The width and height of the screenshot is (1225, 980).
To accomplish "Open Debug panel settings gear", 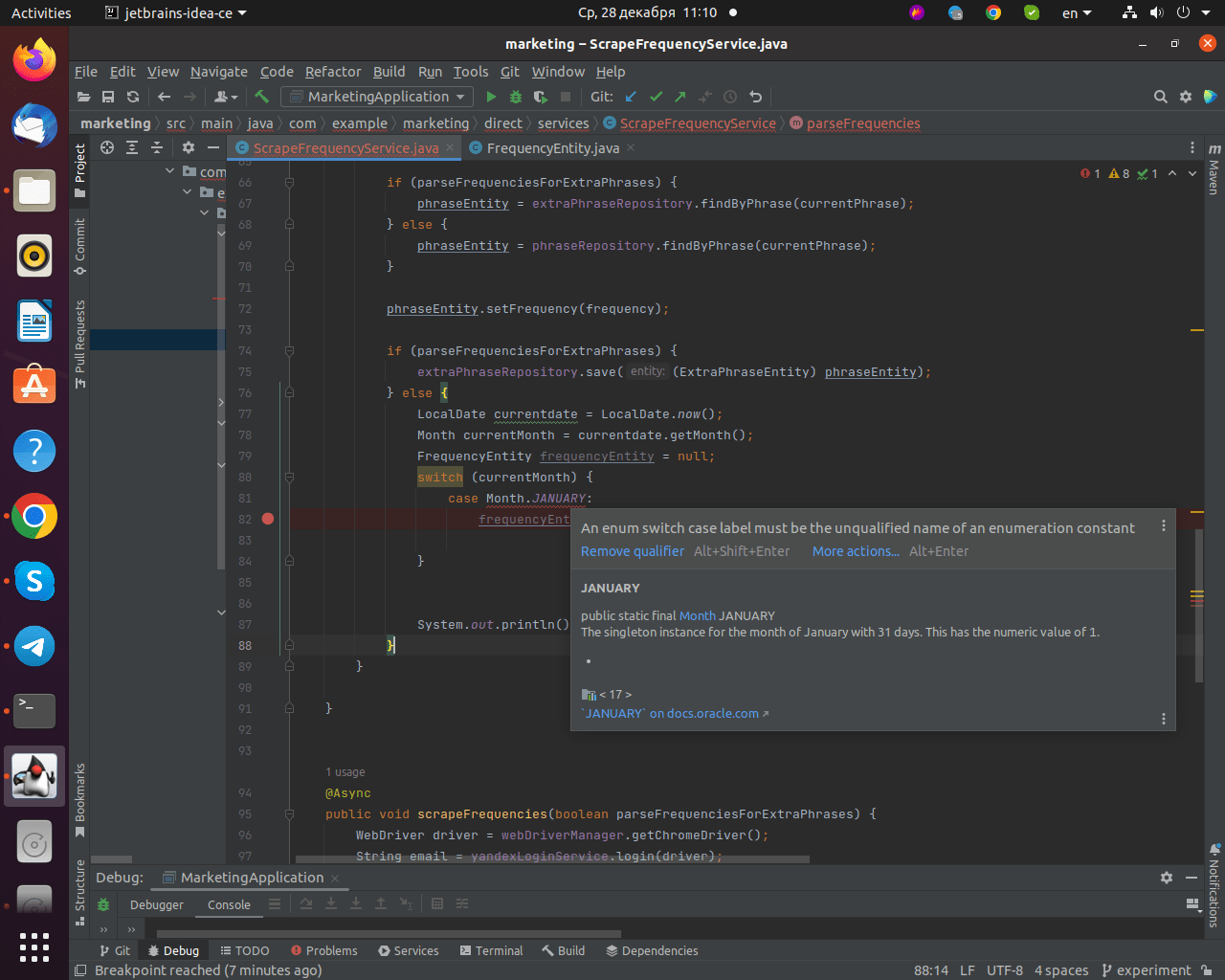I will point(1167,878).
